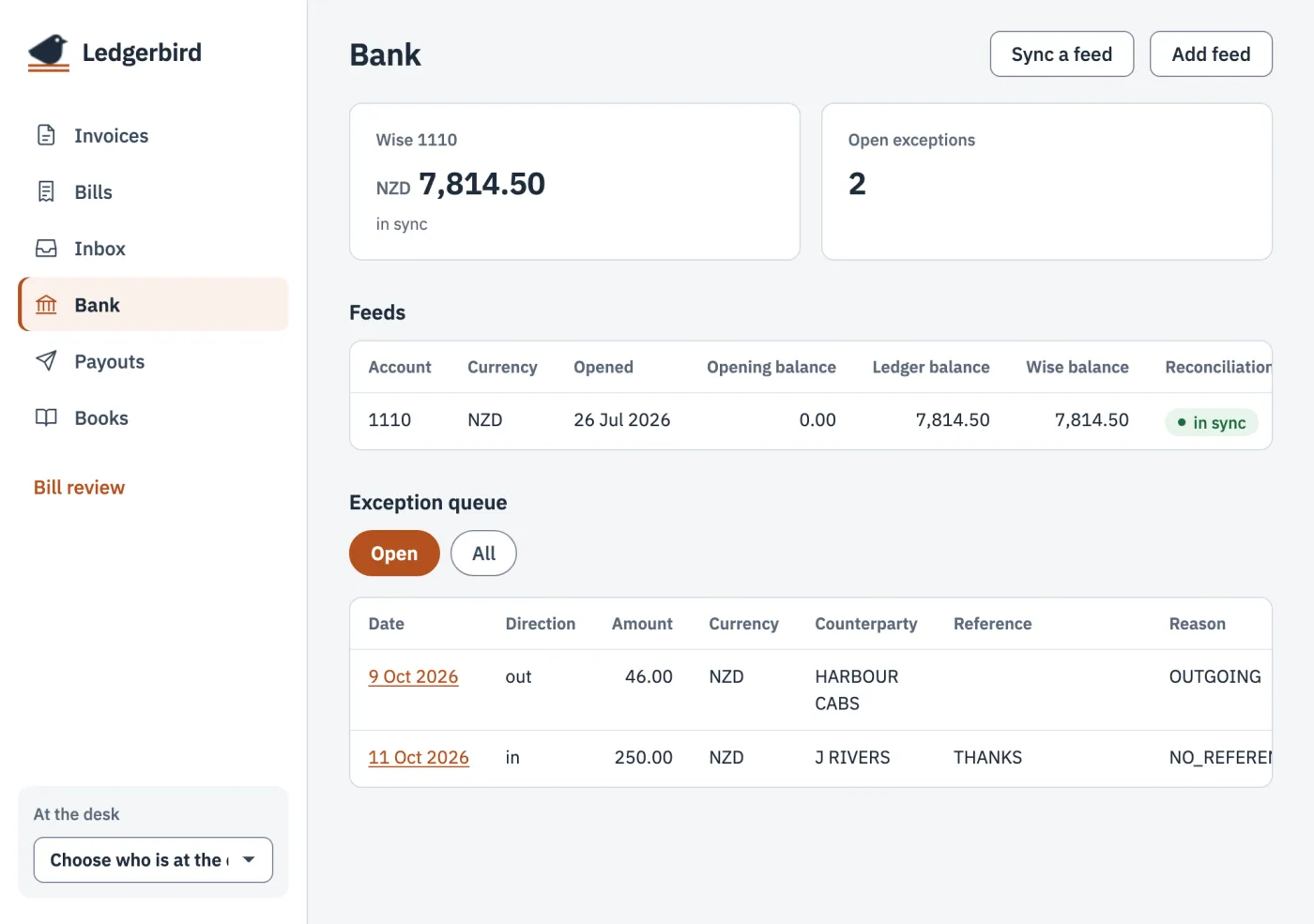
Task: Click the OUTGOING reason cell
Action: point(1215,676)
